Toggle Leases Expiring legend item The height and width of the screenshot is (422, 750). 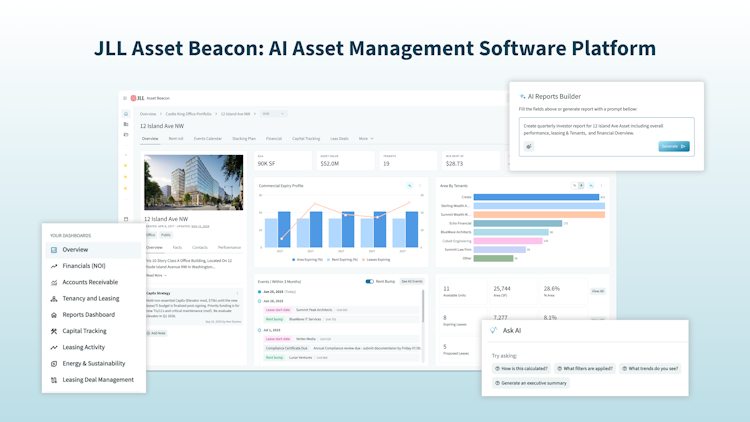tap(376, 259)
